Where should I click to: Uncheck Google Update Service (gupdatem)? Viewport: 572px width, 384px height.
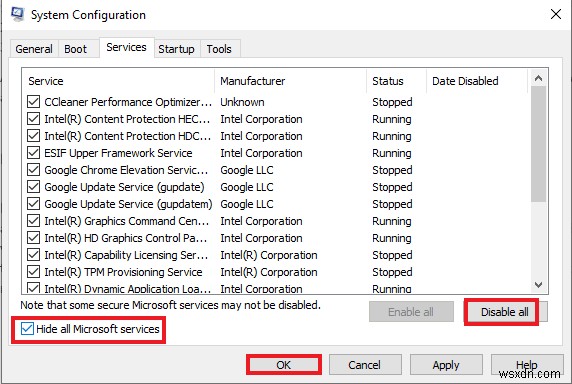34,204
